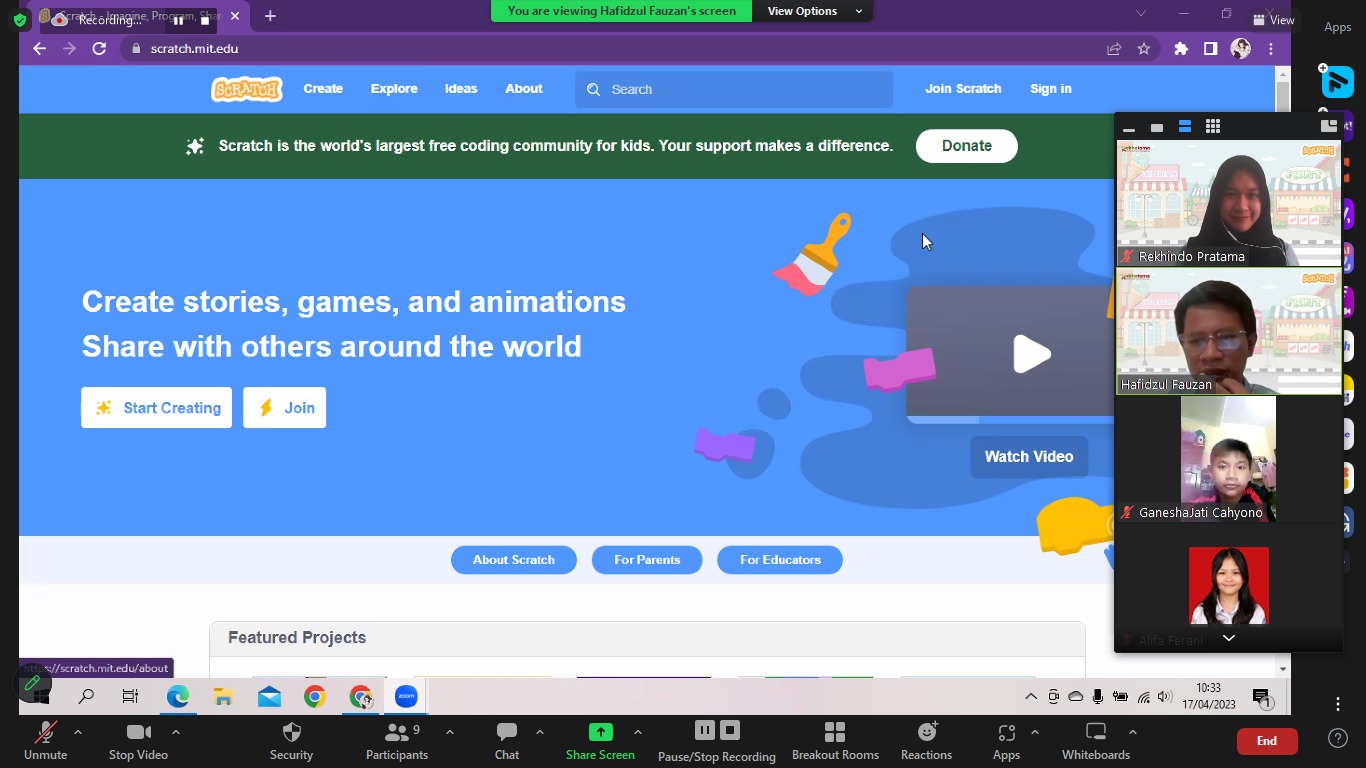Image resolution: width=1366 pixels, height=768 pixels.
Task: Play the Scratch intro video
Action: pyautogui.click(x=1031, y=354)
